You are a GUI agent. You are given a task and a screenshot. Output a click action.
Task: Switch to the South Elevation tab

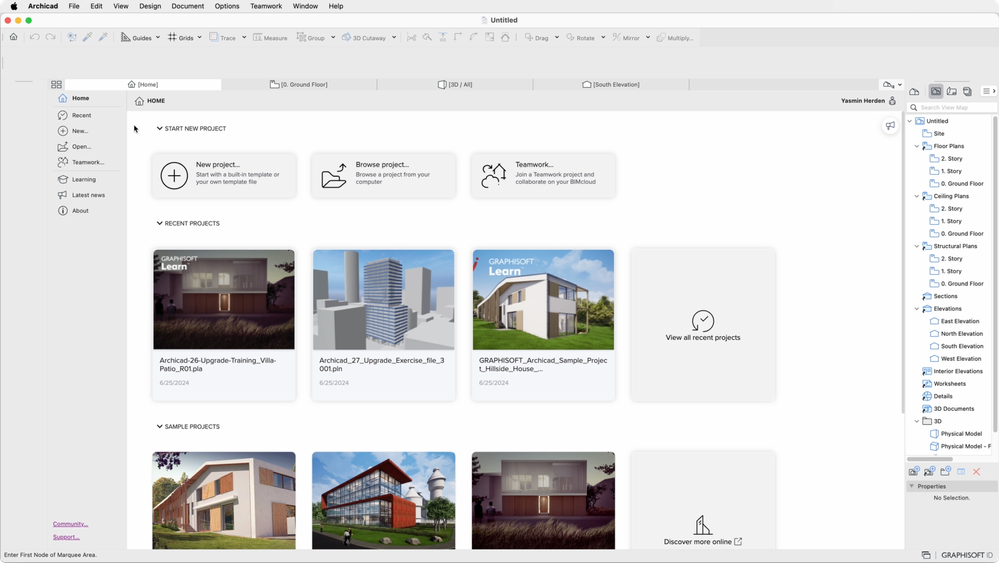point(611,84)
